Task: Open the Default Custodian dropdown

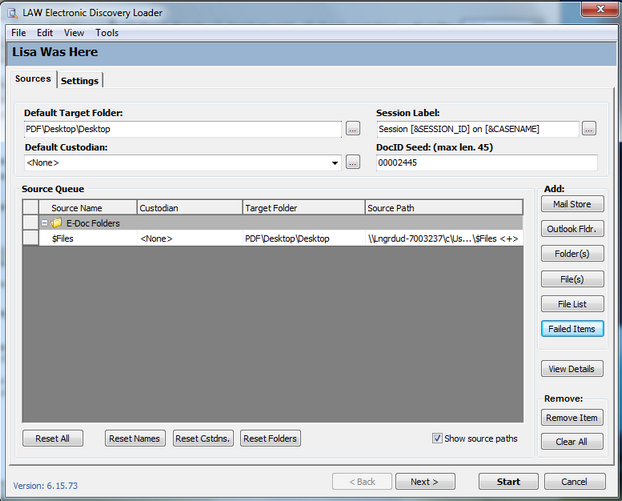Action: coord(335,163)
